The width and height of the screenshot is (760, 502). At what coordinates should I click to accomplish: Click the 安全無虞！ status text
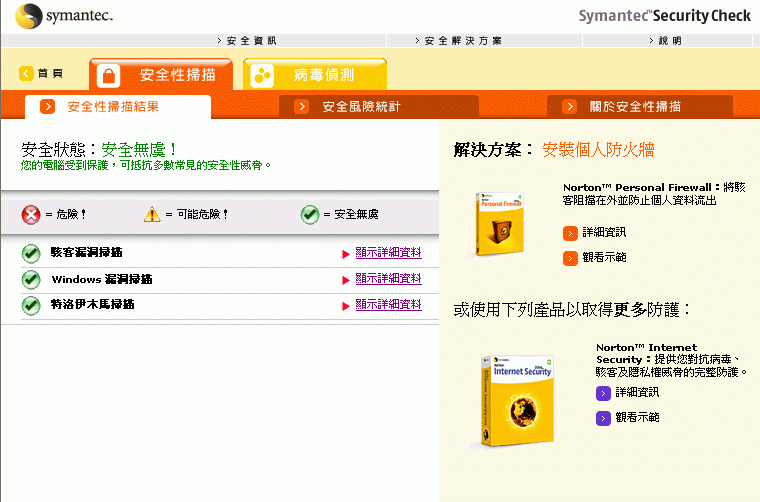pos(139,150)
